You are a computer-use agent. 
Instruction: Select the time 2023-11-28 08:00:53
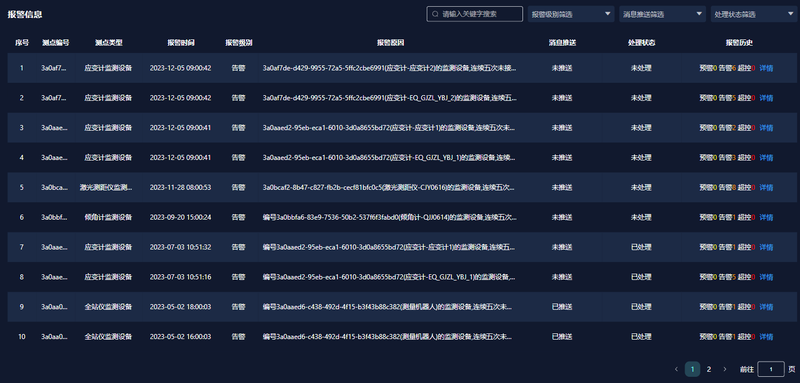point(181,188)
